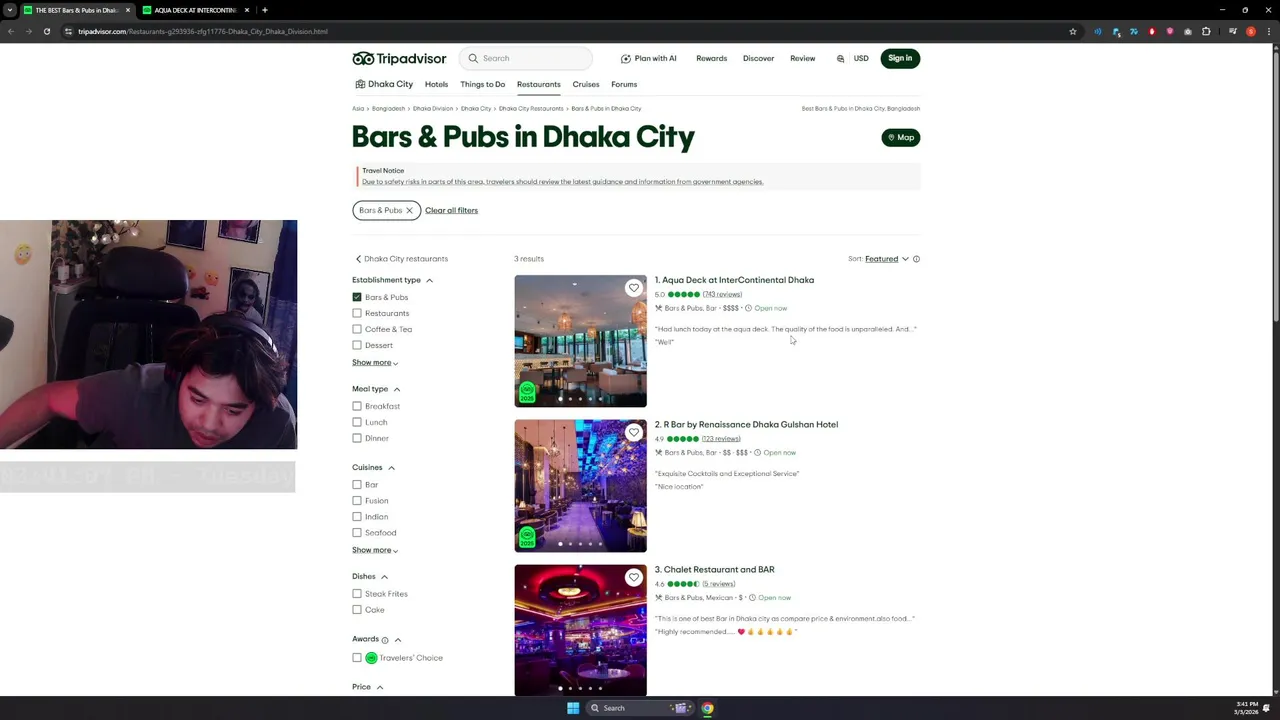This screenshot has height=720, width=1280.
Task: Click the Tripadvisor owl logo
Action: pyautogui.click(x=364, y=58)
